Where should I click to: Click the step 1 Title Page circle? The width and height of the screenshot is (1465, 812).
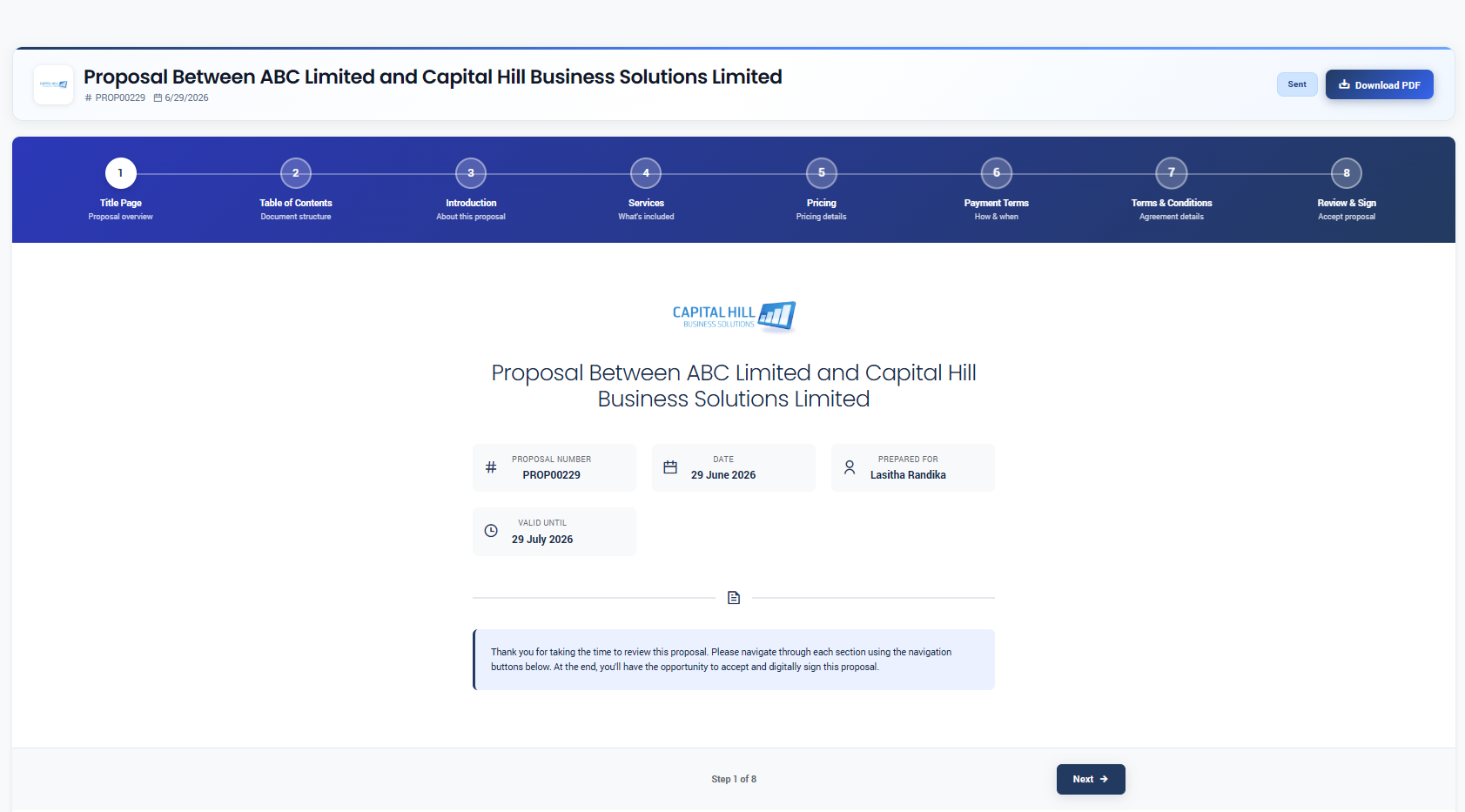coord(120,173)
